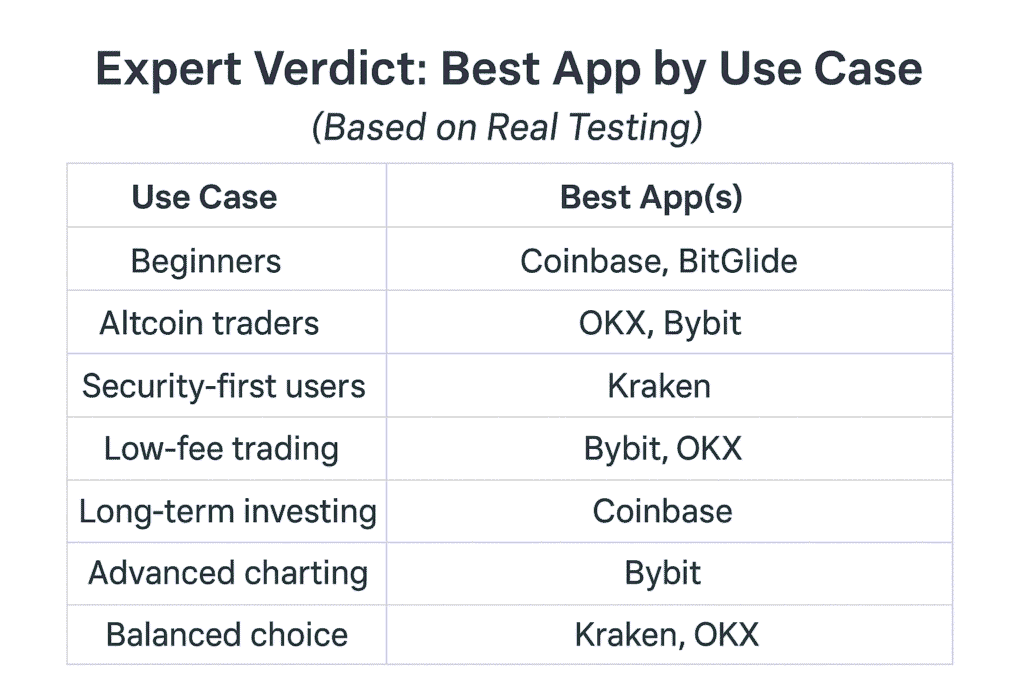This screenshot has height=683, width=1024.
Task: Click the 'Expert Verdict: Best App by Use Case' title
Action: (x=509, y=71)
